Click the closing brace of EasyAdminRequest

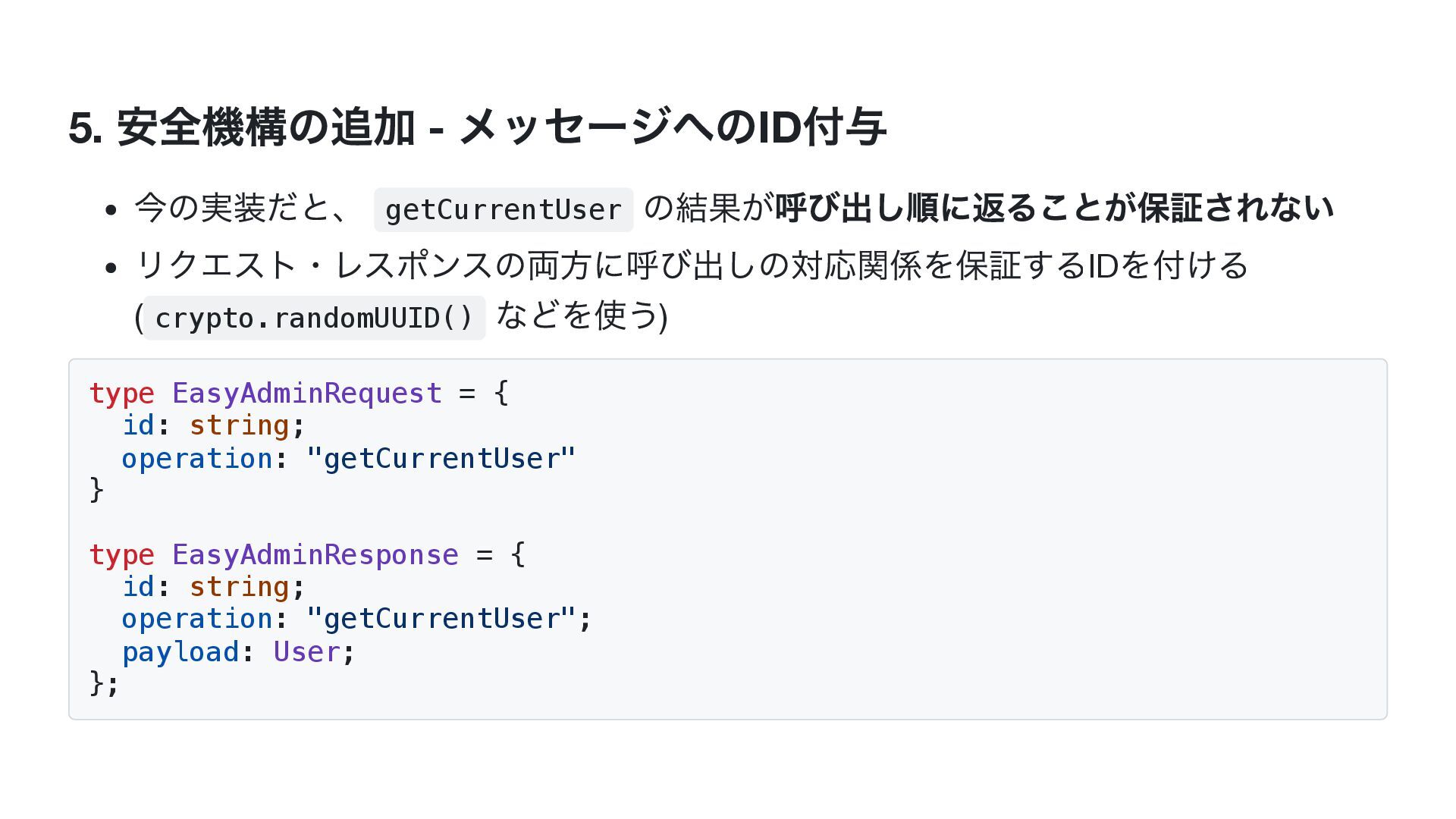pos(96,490)
